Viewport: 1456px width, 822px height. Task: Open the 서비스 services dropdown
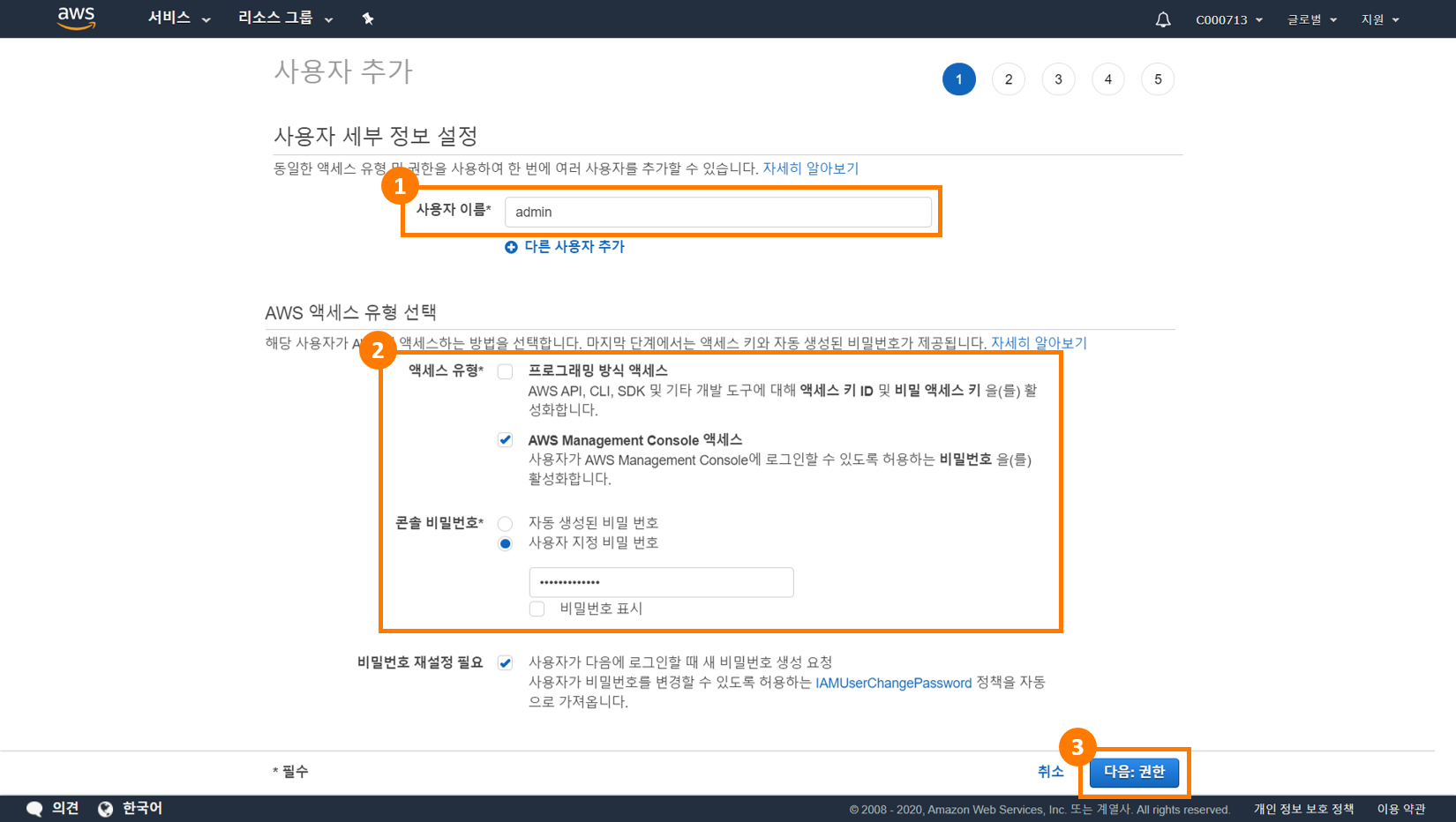179,19
